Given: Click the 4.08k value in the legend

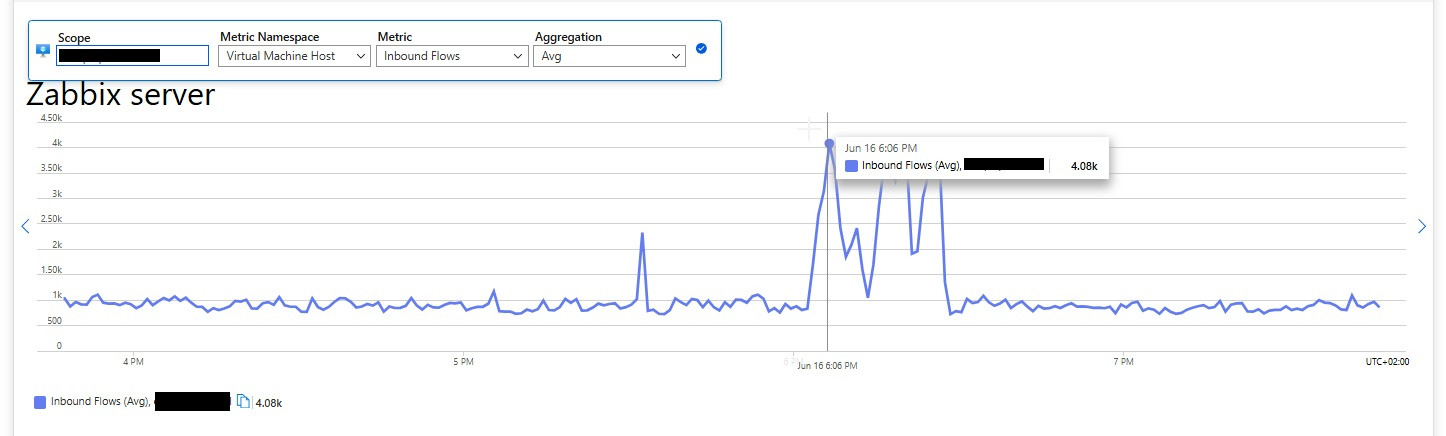Looking at the screenshot, I should coord(270,402).
